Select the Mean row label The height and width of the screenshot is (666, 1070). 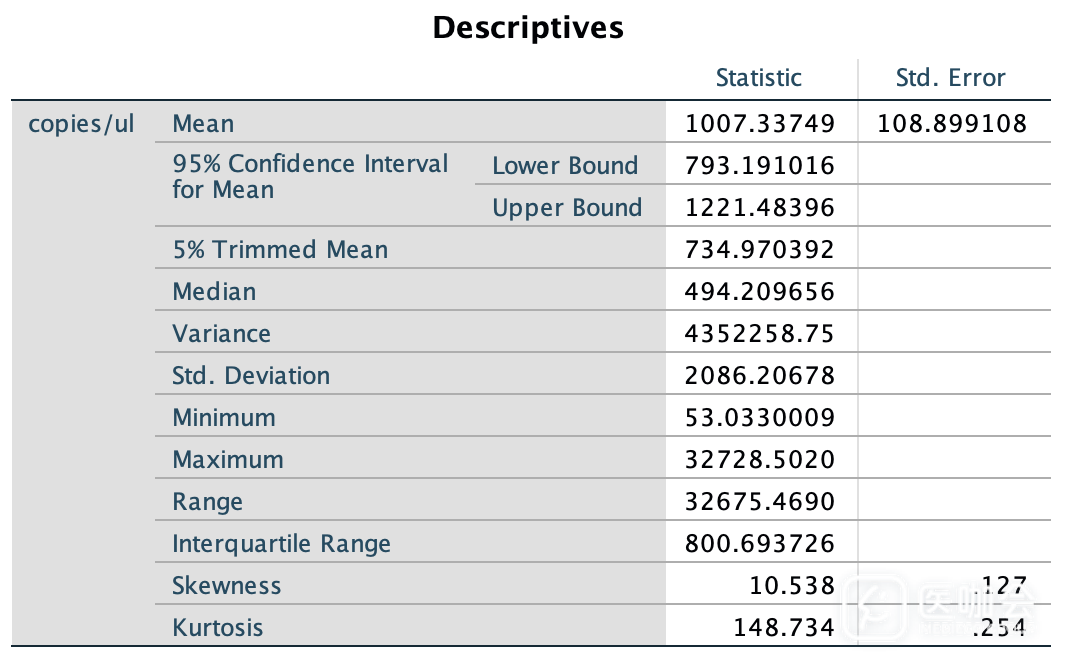203,124
